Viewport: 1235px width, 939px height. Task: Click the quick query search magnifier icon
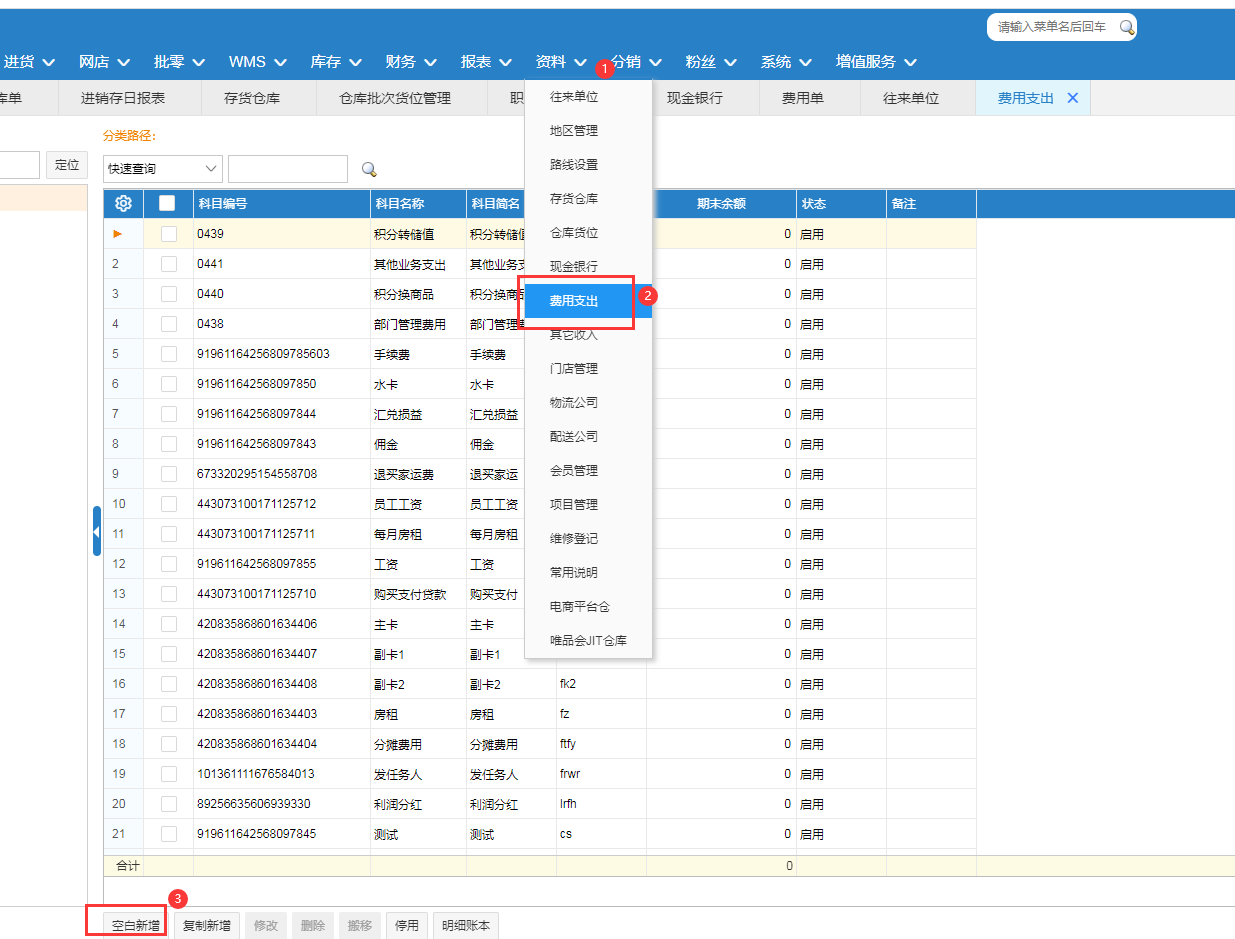pyautogui.click(x=369, y=169)
